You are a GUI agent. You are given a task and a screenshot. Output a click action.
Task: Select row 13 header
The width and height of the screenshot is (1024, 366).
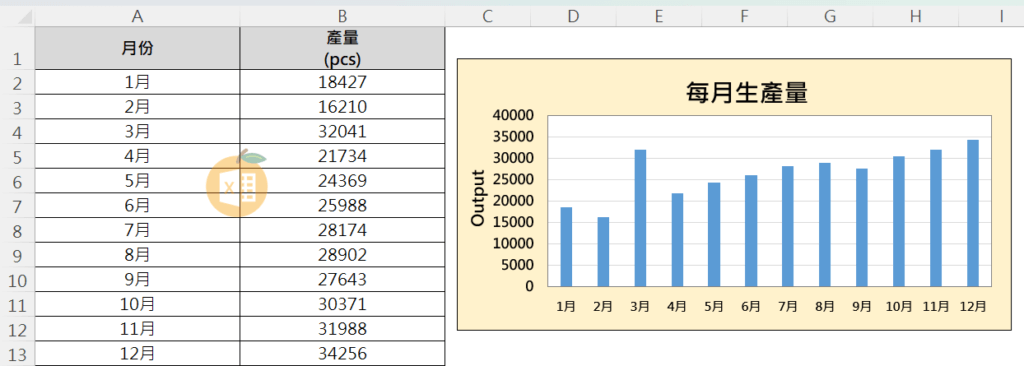point(17,353)
